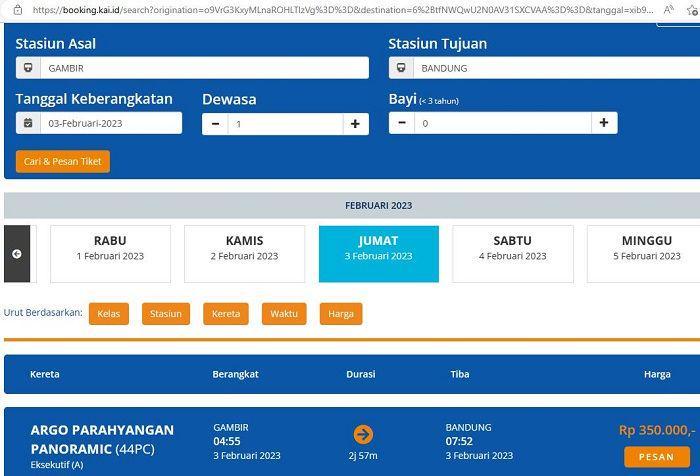Decrease Bayi passenger count
Image resolution: width=700 pixels, height=476 pixels.
pos(402,123)
